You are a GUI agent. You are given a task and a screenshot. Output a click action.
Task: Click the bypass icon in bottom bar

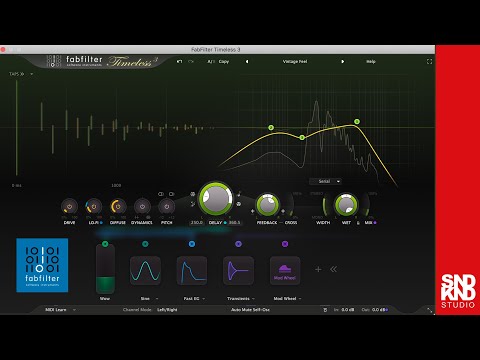click(x=325, y=310)
